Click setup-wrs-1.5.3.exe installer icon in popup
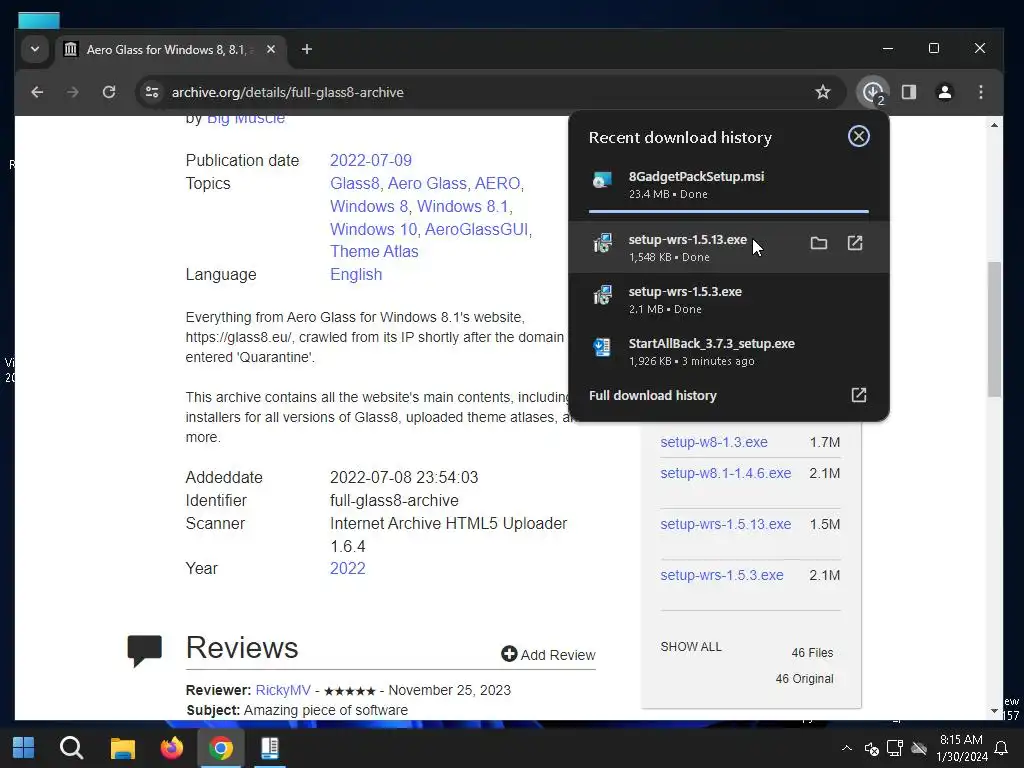This screenshot has width=1024, height=768. (602, 295)
